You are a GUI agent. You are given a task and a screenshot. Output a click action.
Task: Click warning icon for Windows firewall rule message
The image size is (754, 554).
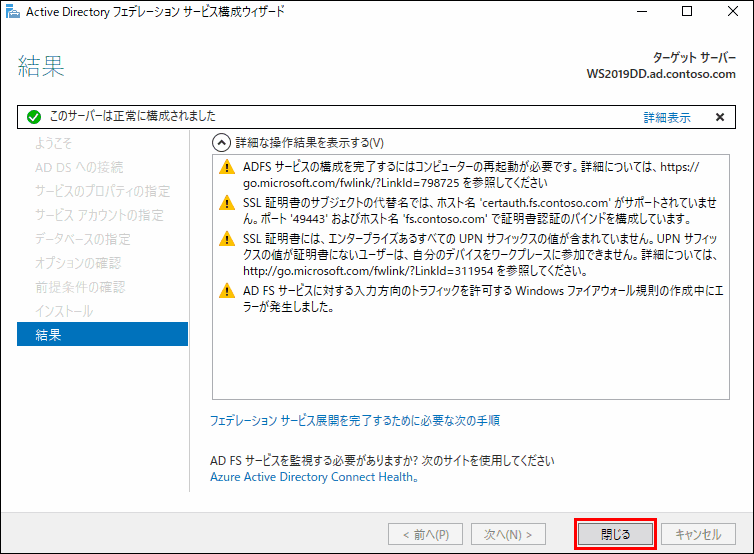tap(226, 290)
